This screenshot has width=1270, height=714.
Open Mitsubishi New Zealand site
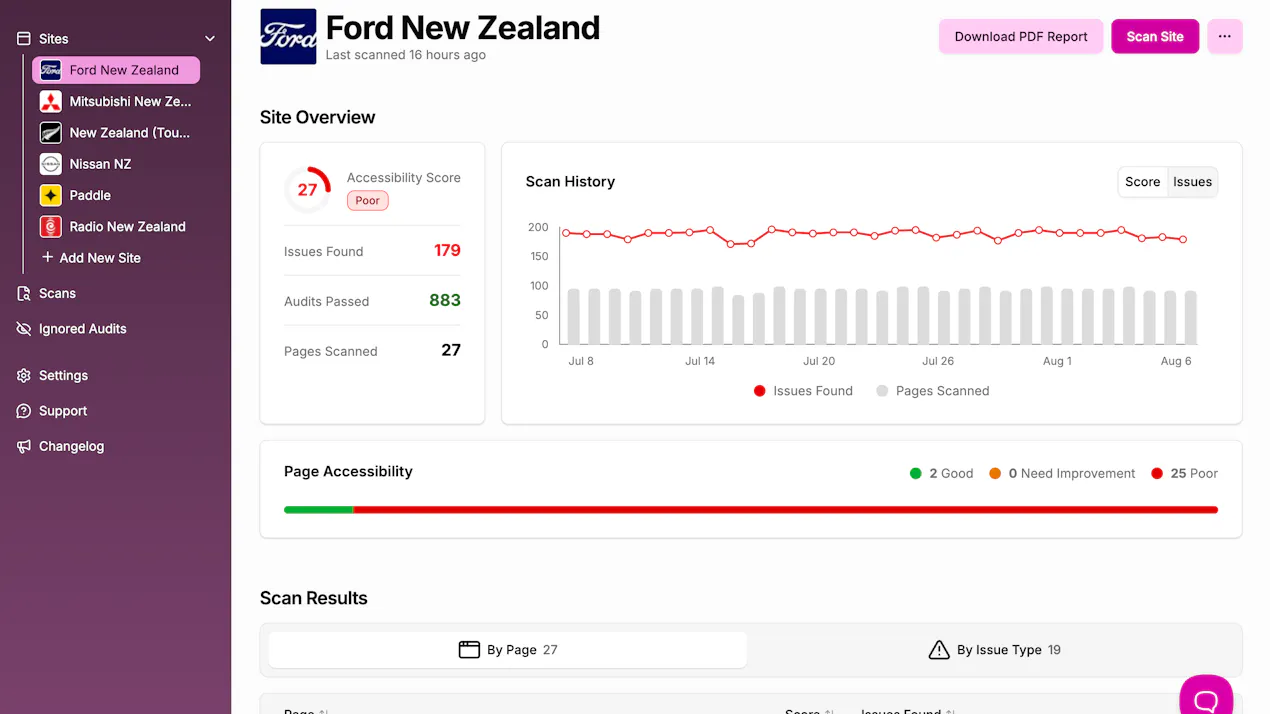point(116,101)
